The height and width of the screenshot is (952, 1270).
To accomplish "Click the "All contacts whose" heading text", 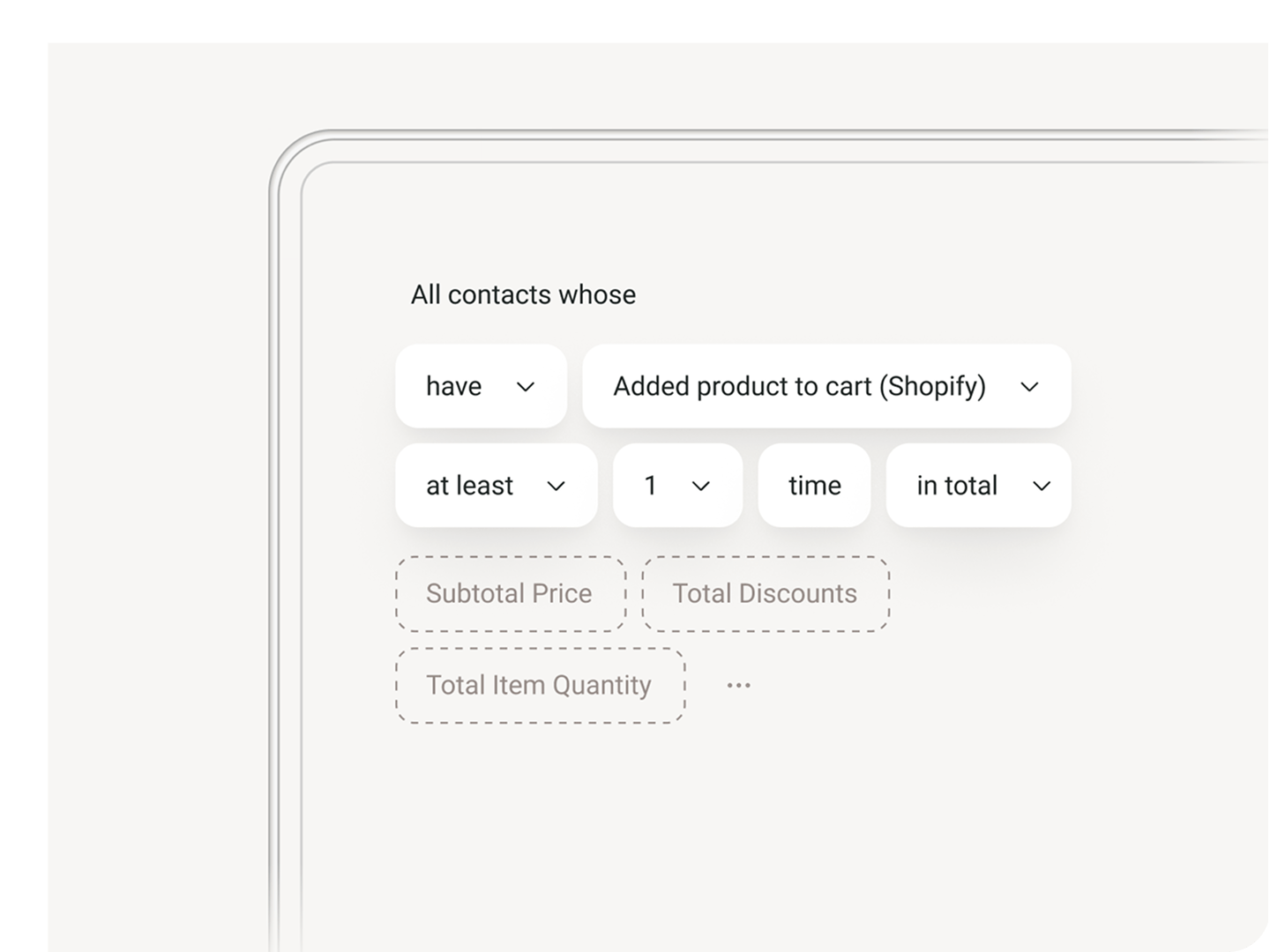I will (x=523, y=294).
